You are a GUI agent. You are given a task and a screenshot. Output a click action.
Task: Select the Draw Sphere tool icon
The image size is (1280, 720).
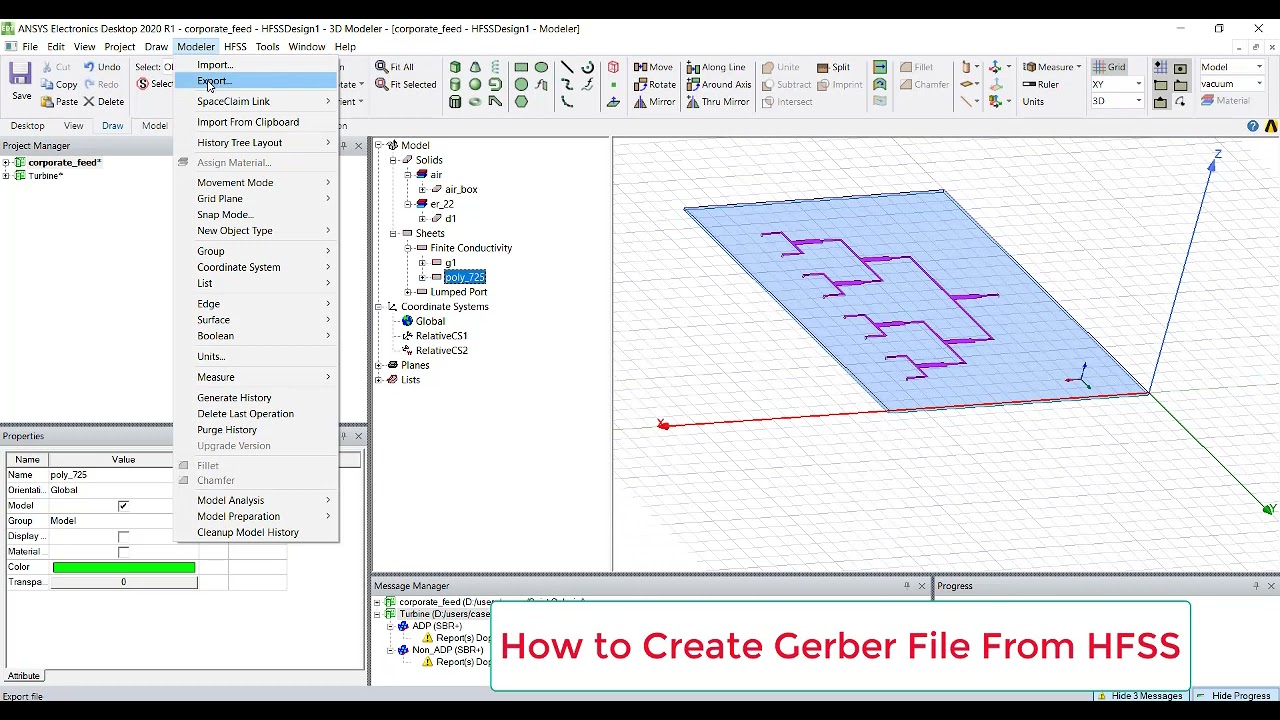coord(475,85)
